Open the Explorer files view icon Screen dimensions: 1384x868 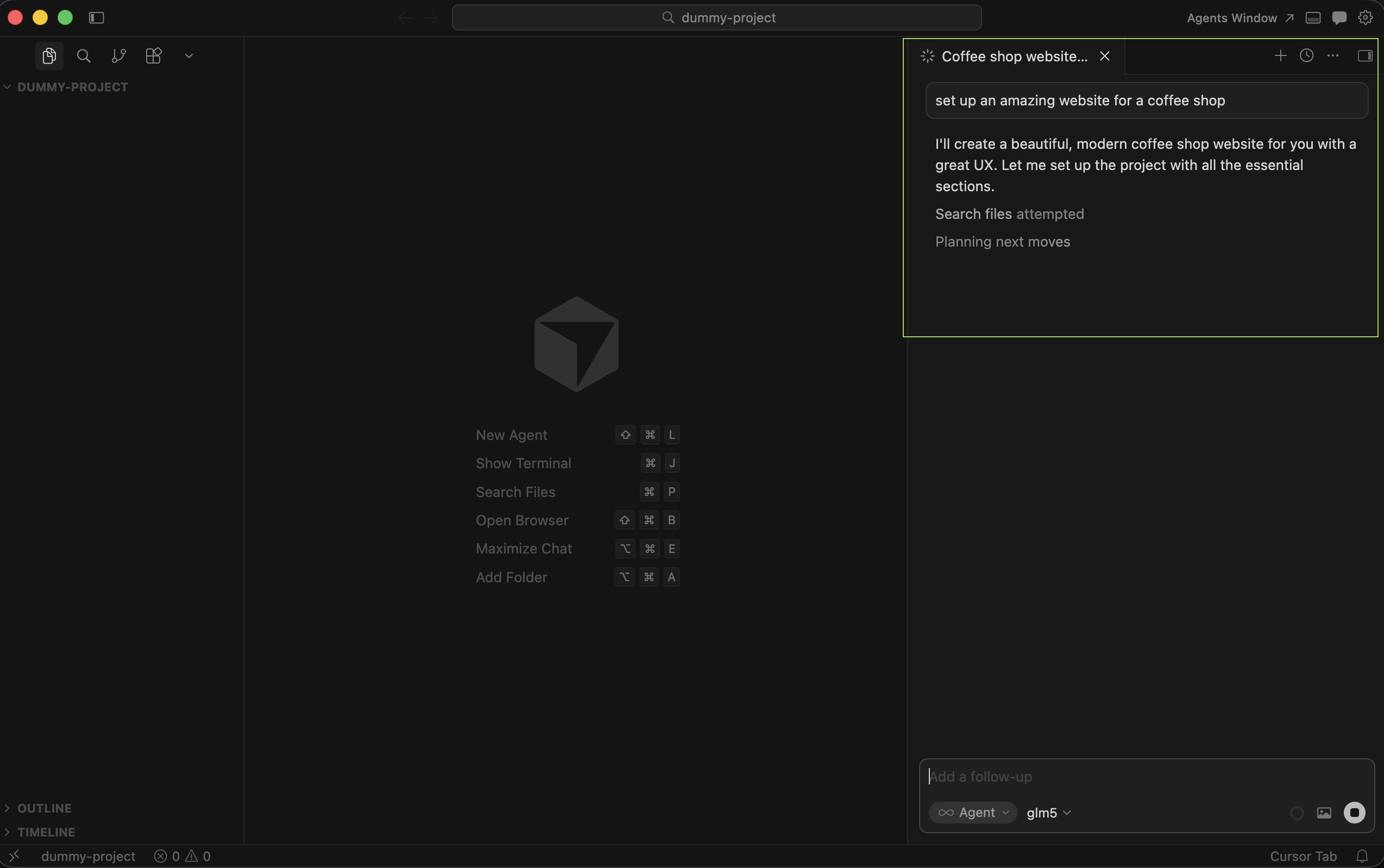click(49, 56)
